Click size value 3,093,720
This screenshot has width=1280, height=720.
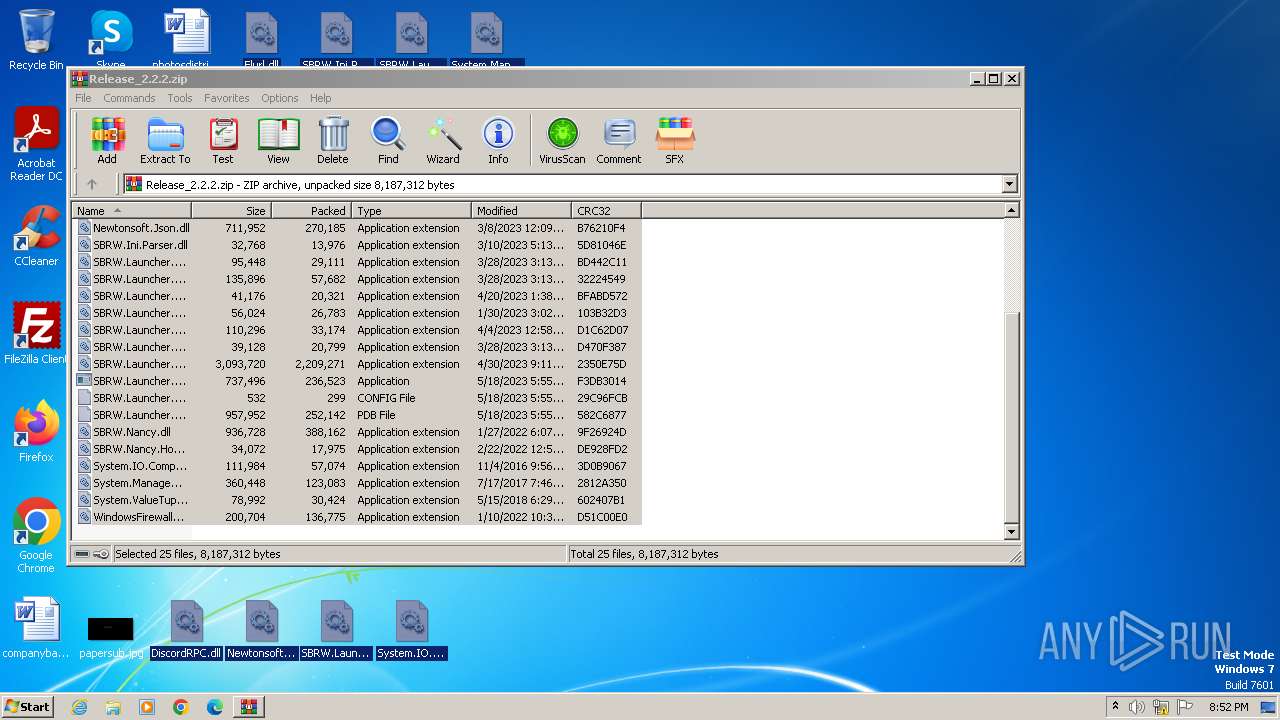point(240,364)
